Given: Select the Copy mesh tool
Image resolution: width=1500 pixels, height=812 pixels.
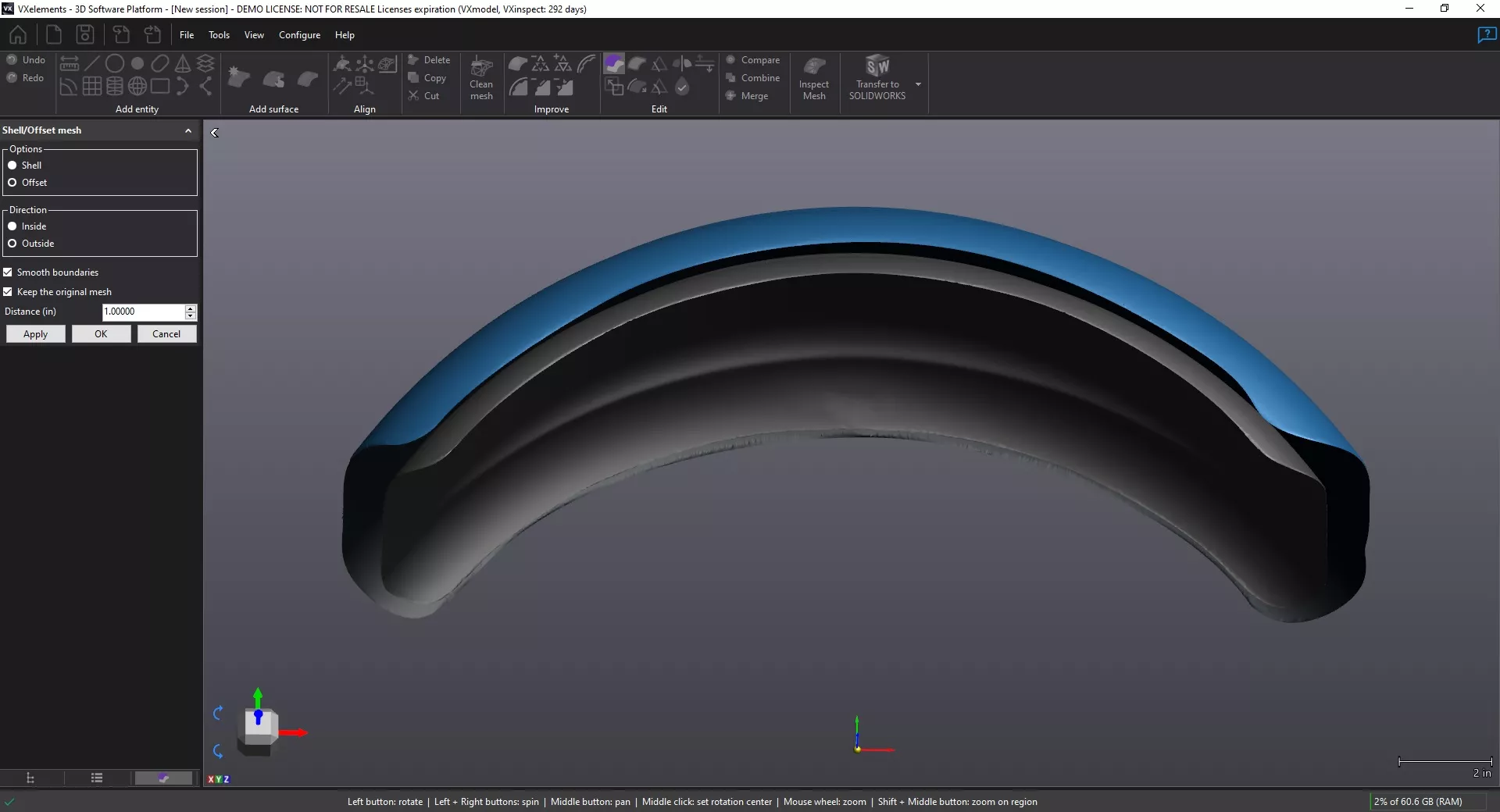Looking at the screenshot, I should [x=430, y=78].
